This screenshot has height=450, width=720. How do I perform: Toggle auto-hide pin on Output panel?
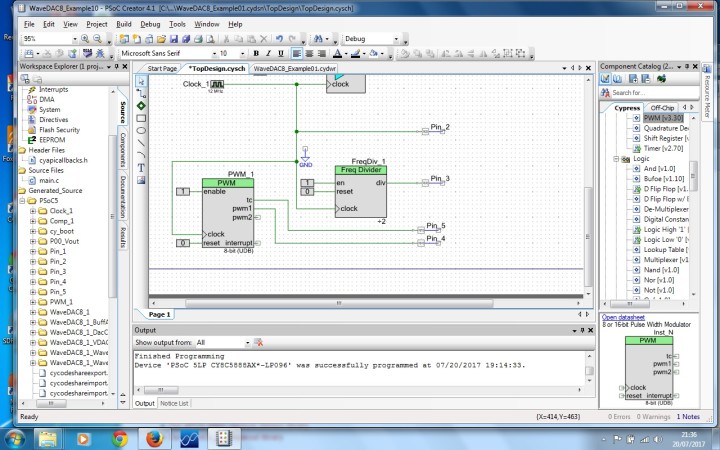[x=582, y=330]
